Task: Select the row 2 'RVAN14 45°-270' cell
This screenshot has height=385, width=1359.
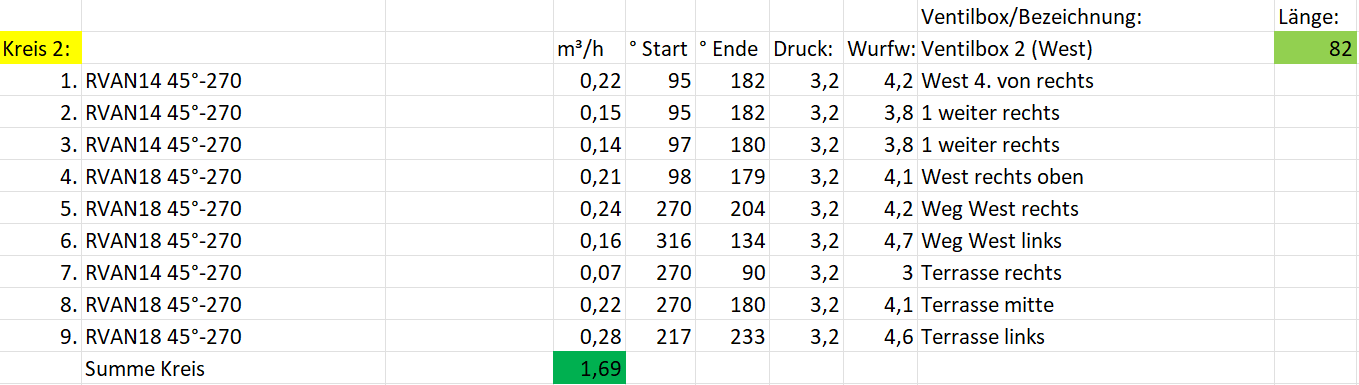Action: point(233,112)
